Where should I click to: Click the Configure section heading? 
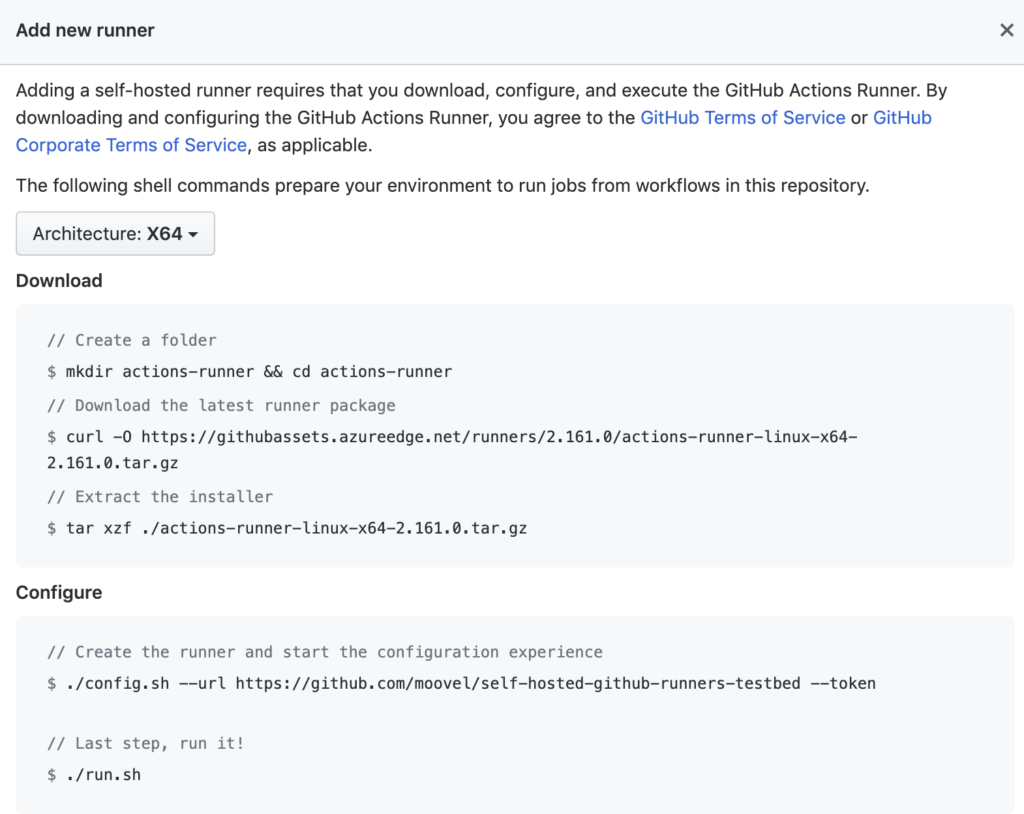(59, 593)
